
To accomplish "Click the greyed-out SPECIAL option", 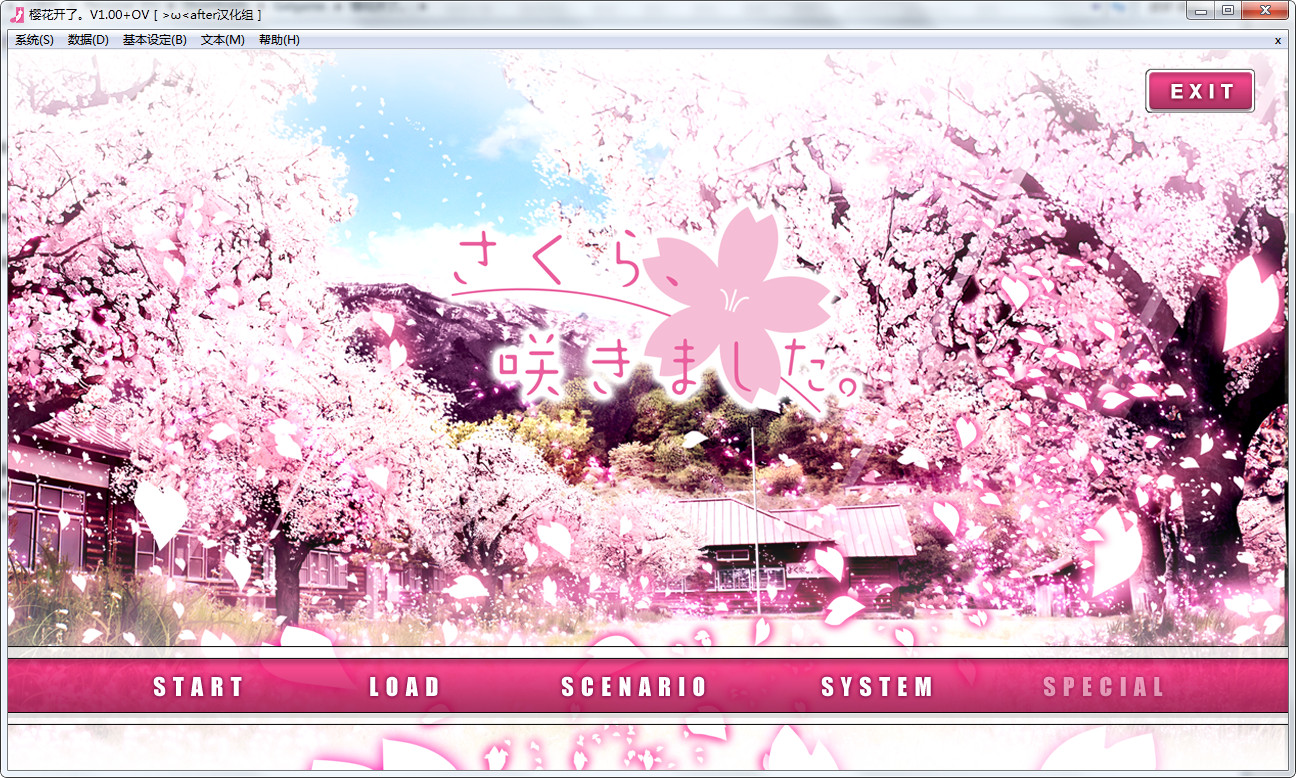I will click(x=1104, y=687).
